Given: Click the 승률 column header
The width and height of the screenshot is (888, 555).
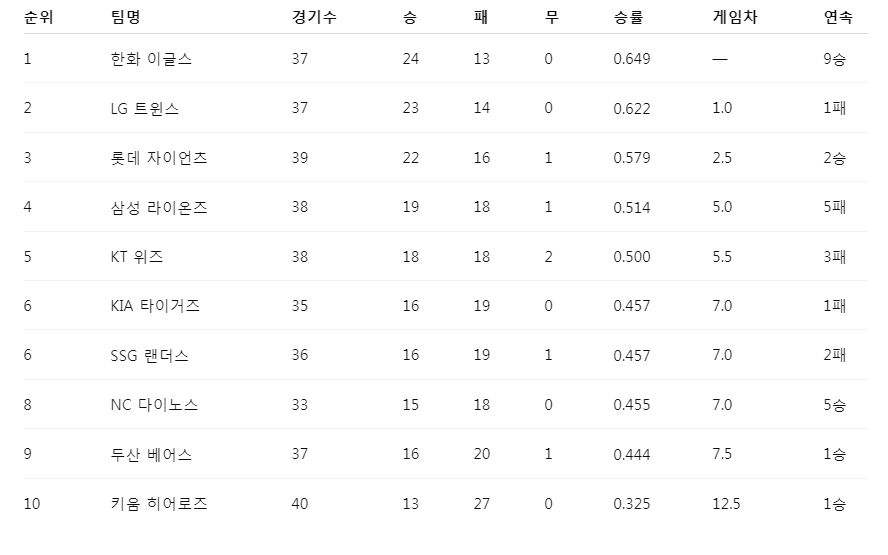Looking at the screenshot, I should (628, 17).
